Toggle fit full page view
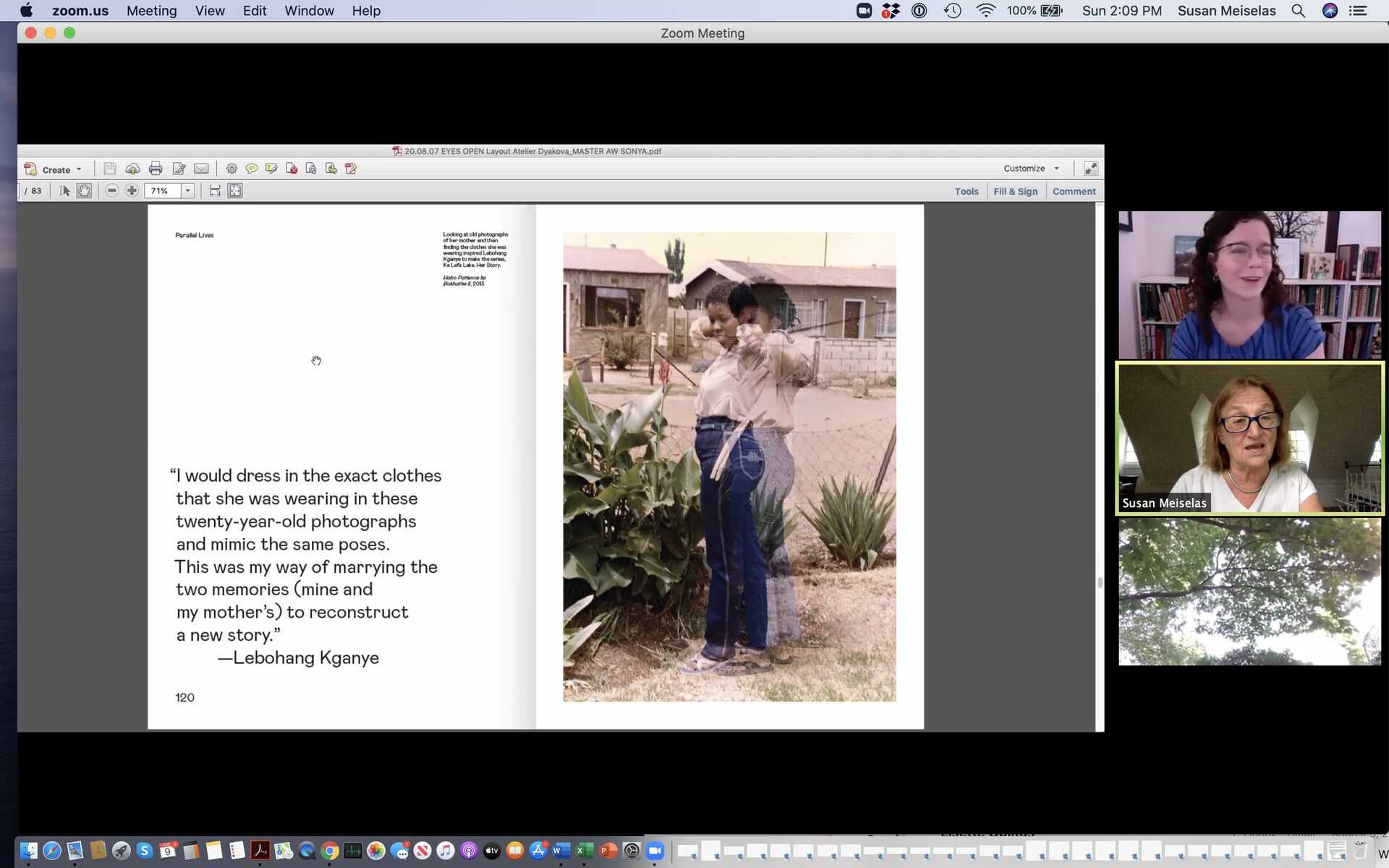The image size is (1389, 868). click(235, 190)
